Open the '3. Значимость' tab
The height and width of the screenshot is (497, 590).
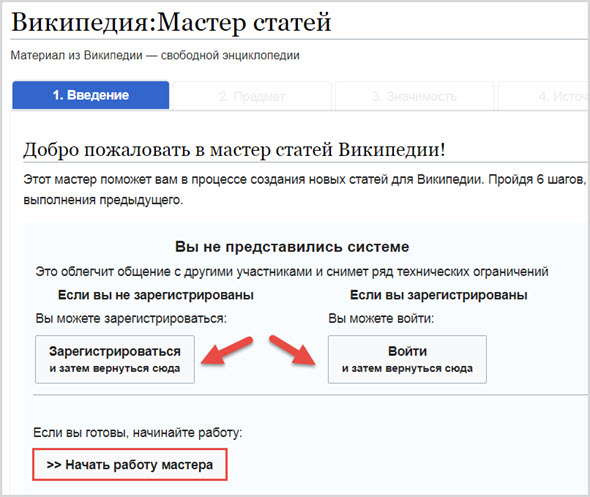(x=414, y=96)
